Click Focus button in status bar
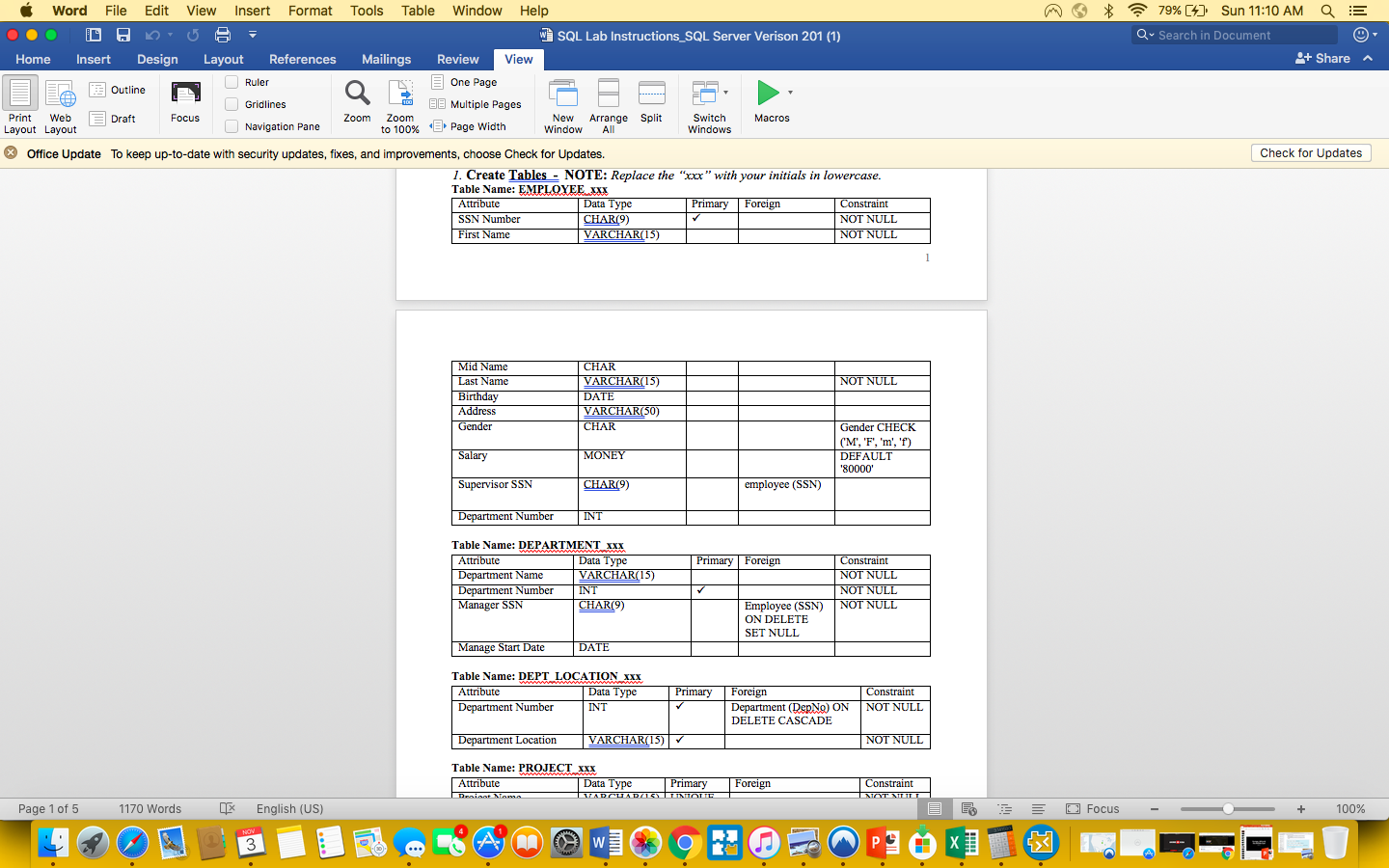This screenshot has width=1389, height=868. tap(1093, 809)
